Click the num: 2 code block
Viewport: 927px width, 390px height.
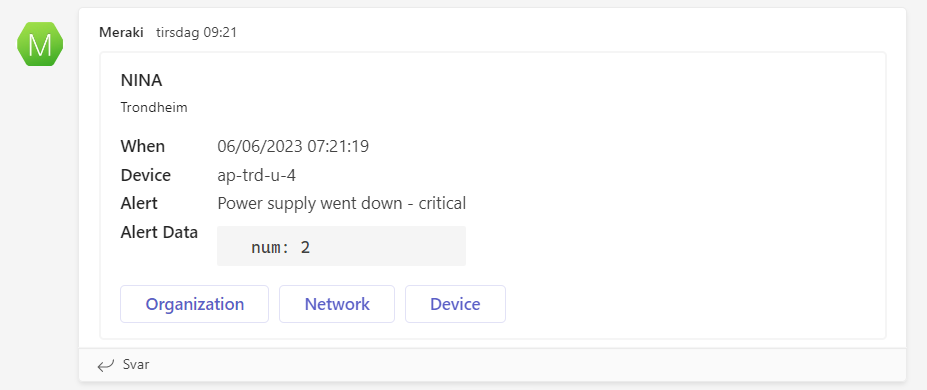coord(281,248)
